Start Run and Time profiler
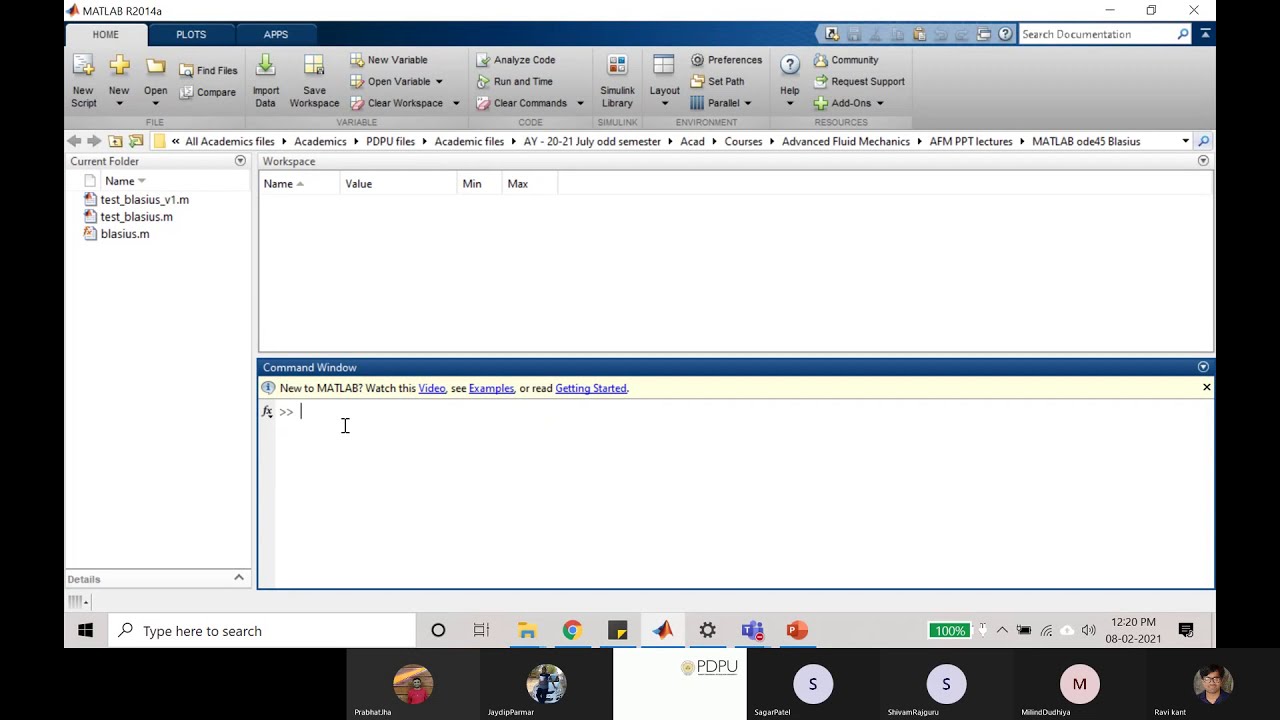The width and height of the screenshot is (1280, 720). click(x=514, y=82)
